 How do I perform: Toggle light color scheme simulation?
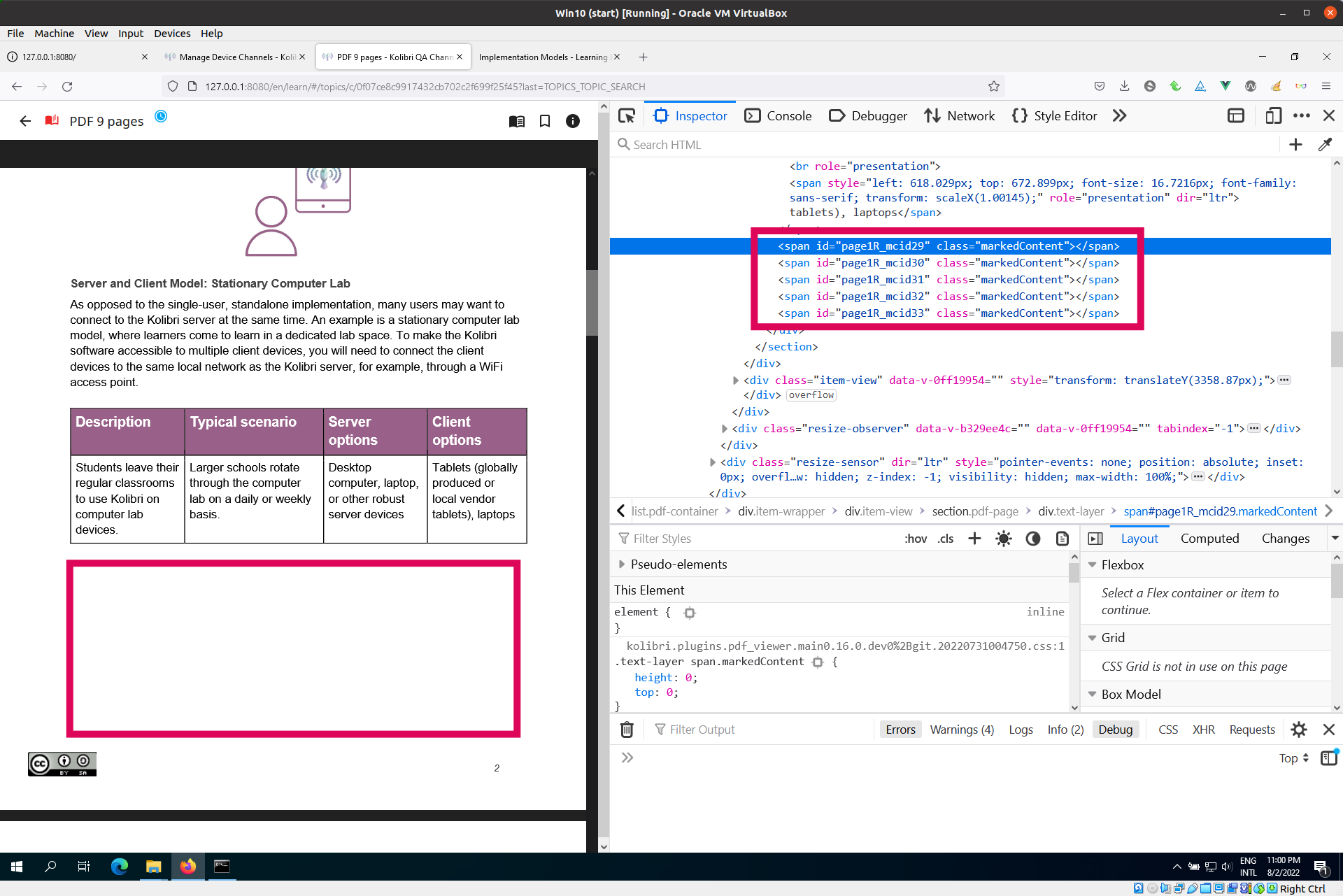point(1003,539)
